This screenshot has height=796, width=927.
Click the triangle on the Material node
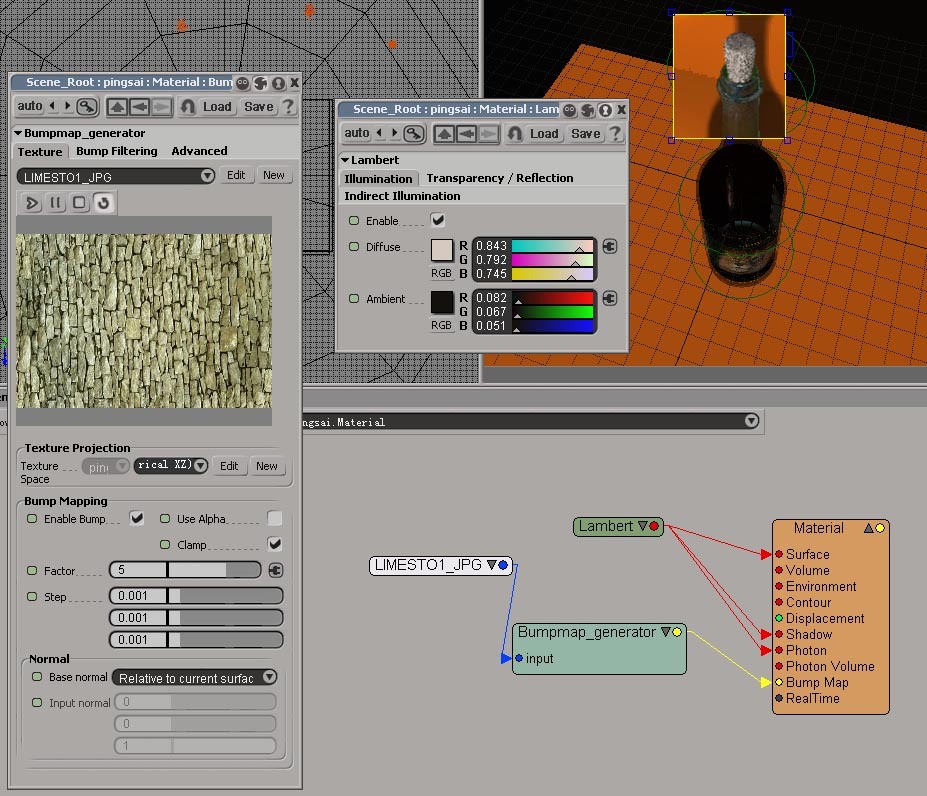(868, 528)
